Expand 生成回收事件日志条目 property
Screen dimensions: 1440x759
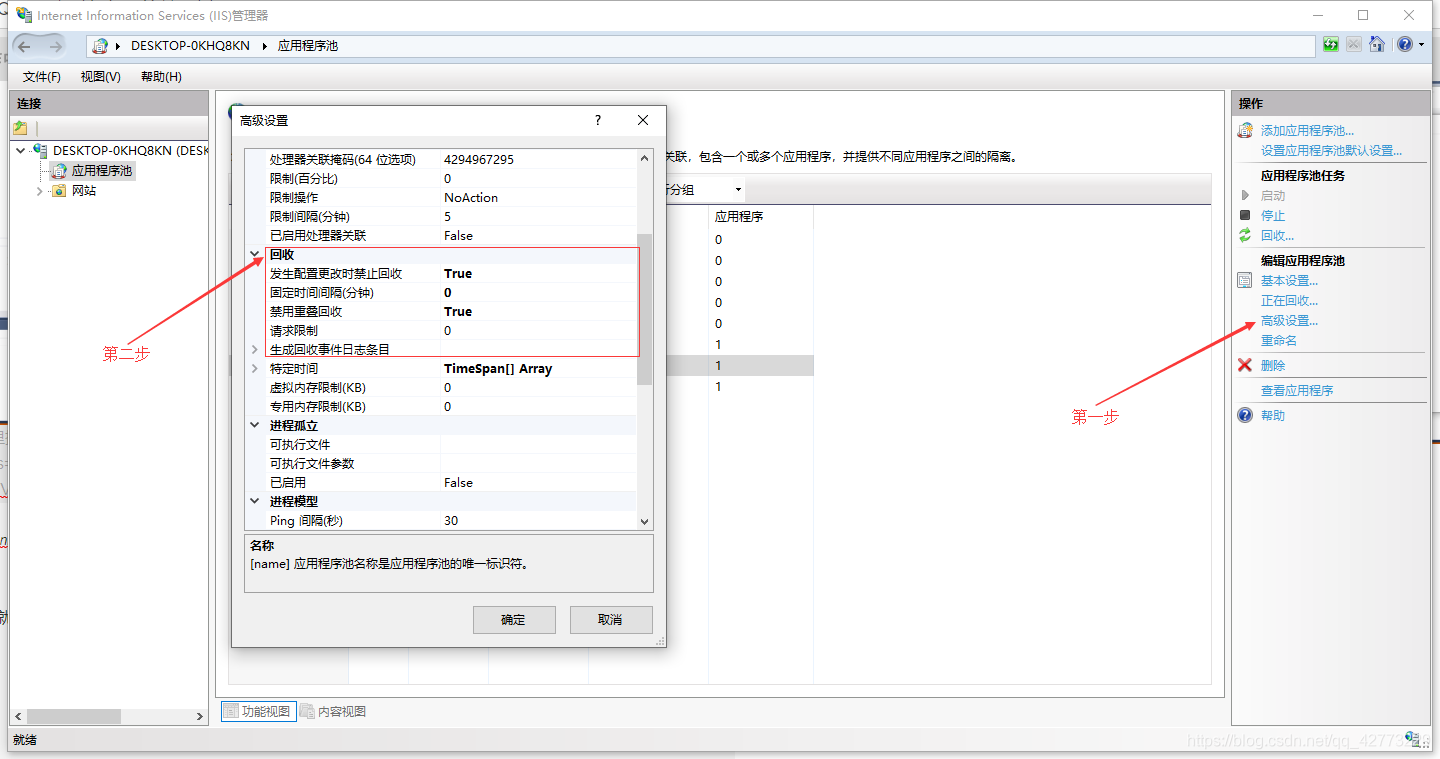tap(255, 349)
